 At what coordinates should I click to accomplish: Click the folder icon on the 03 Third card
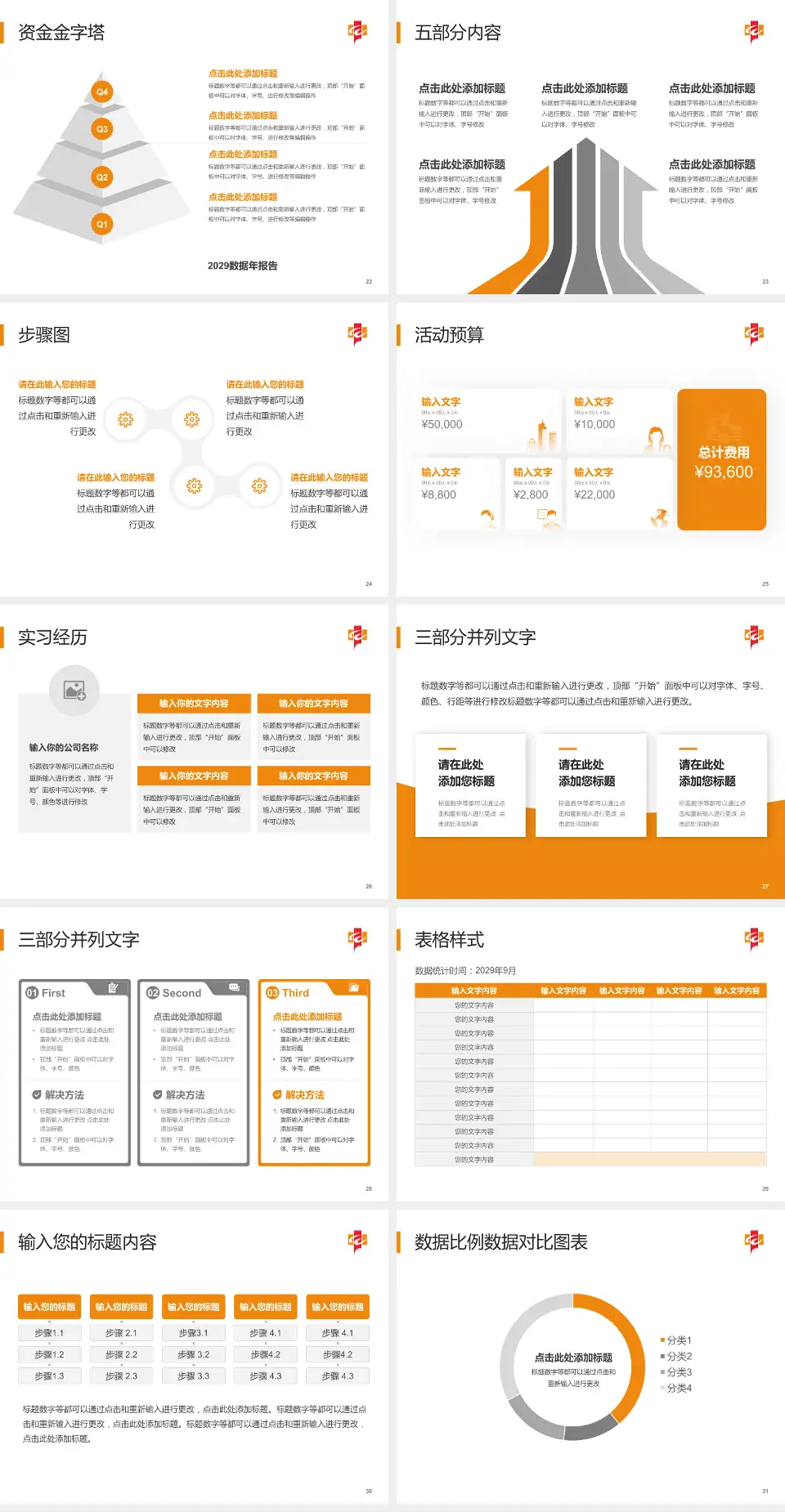(354, 987)
